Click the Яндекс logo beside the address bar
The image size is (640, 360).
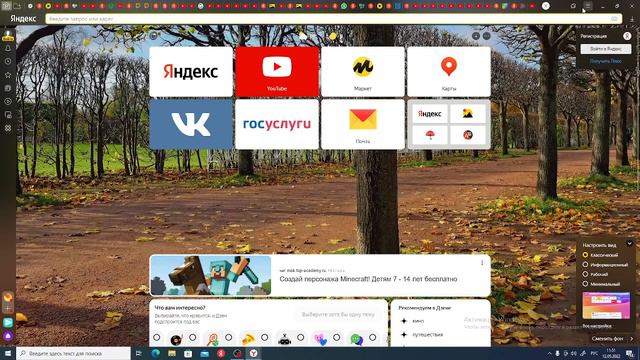coord(23,19)
